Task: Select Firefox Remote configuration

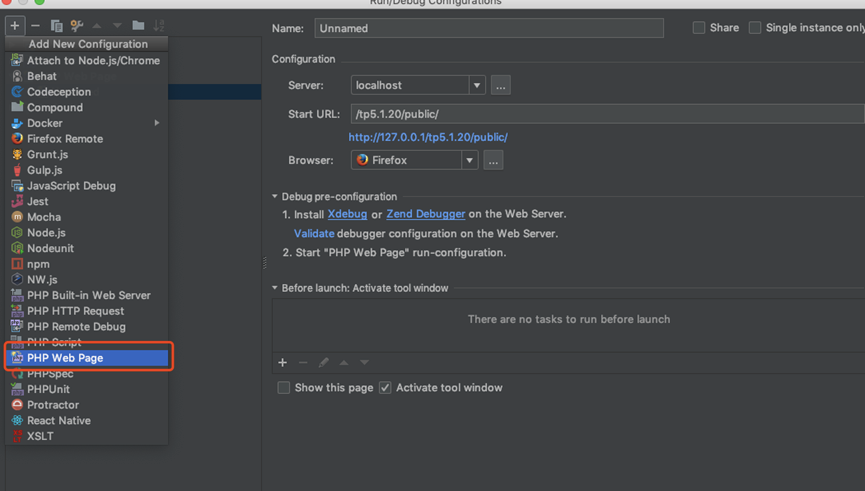Action: click(x=87, y=138)
